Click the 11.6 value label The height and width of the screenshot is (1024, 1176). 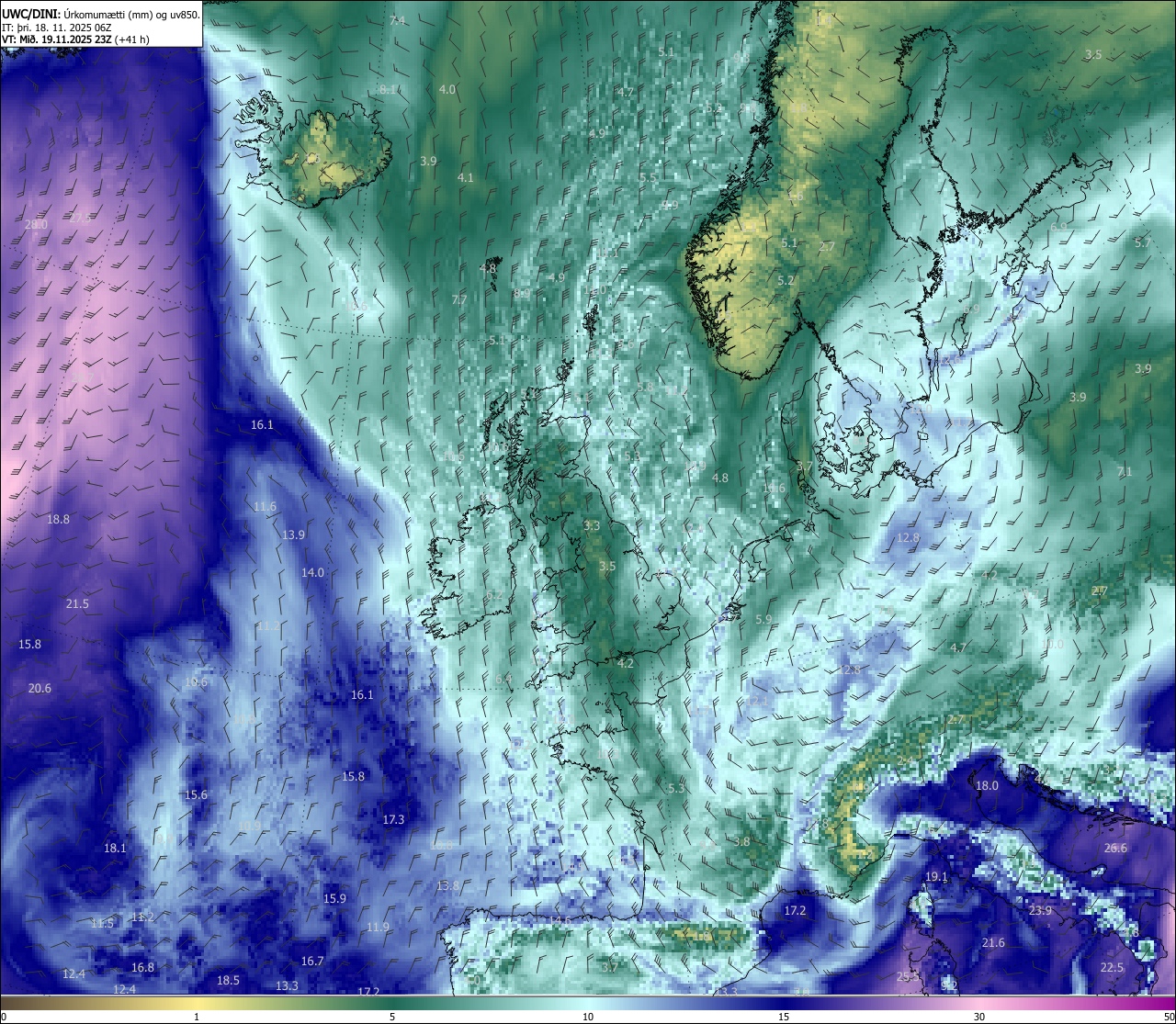pyautogui.click(x=265, y=506)
